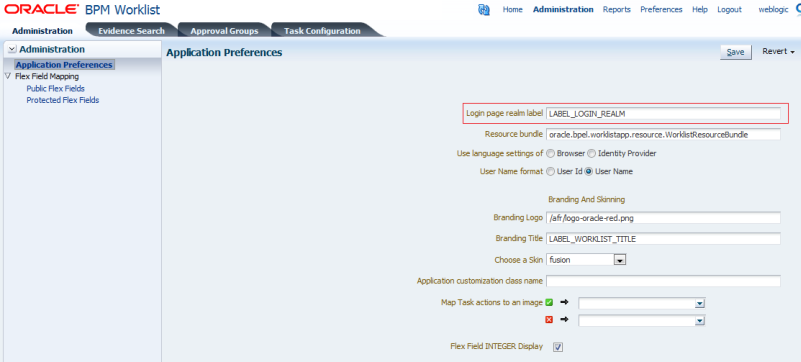
Task: Click the Branding And Skinning heading
Action: (586, 199)
